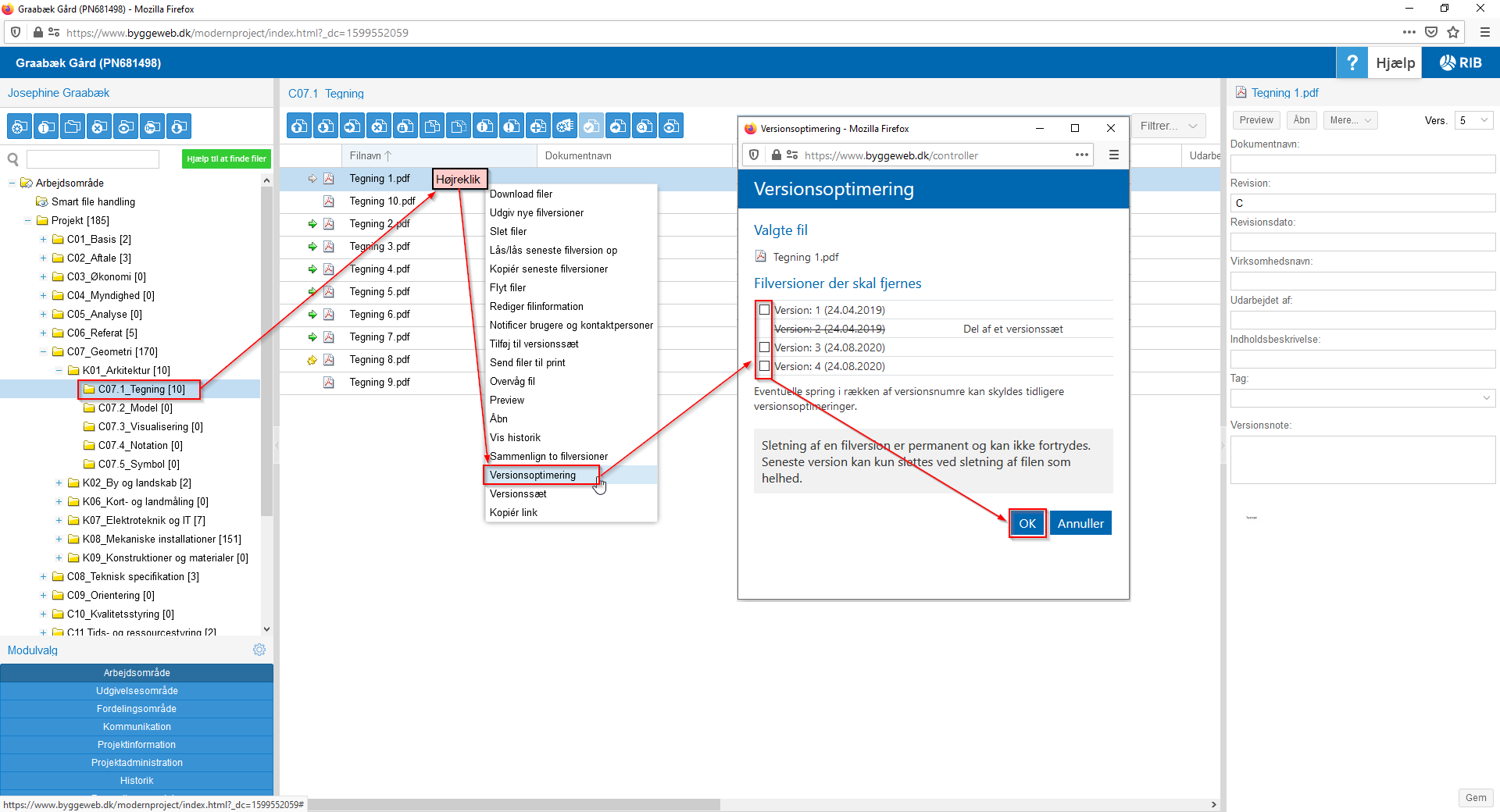Open the Filtrer dropdown
This screenshot has width=1500, height=812.
[x=1168, y=126]
